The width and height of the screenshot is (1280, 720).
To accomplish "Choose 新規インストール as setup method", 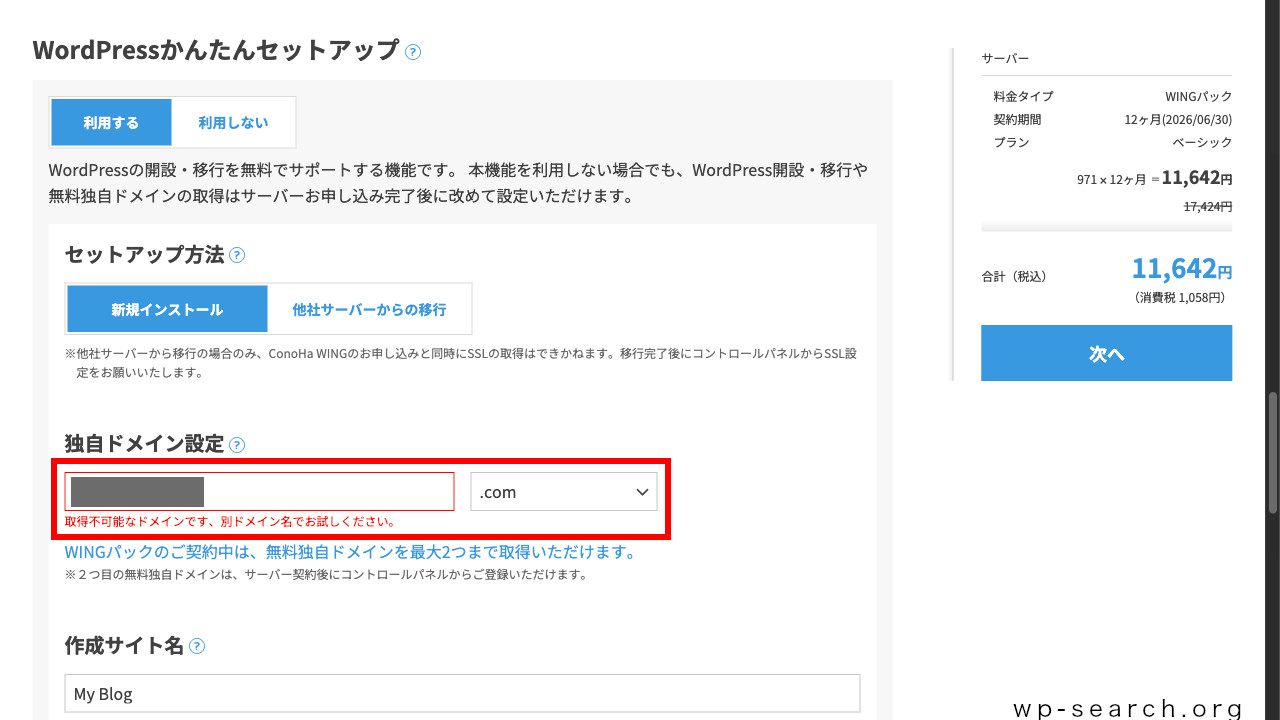I will point(167,308).
